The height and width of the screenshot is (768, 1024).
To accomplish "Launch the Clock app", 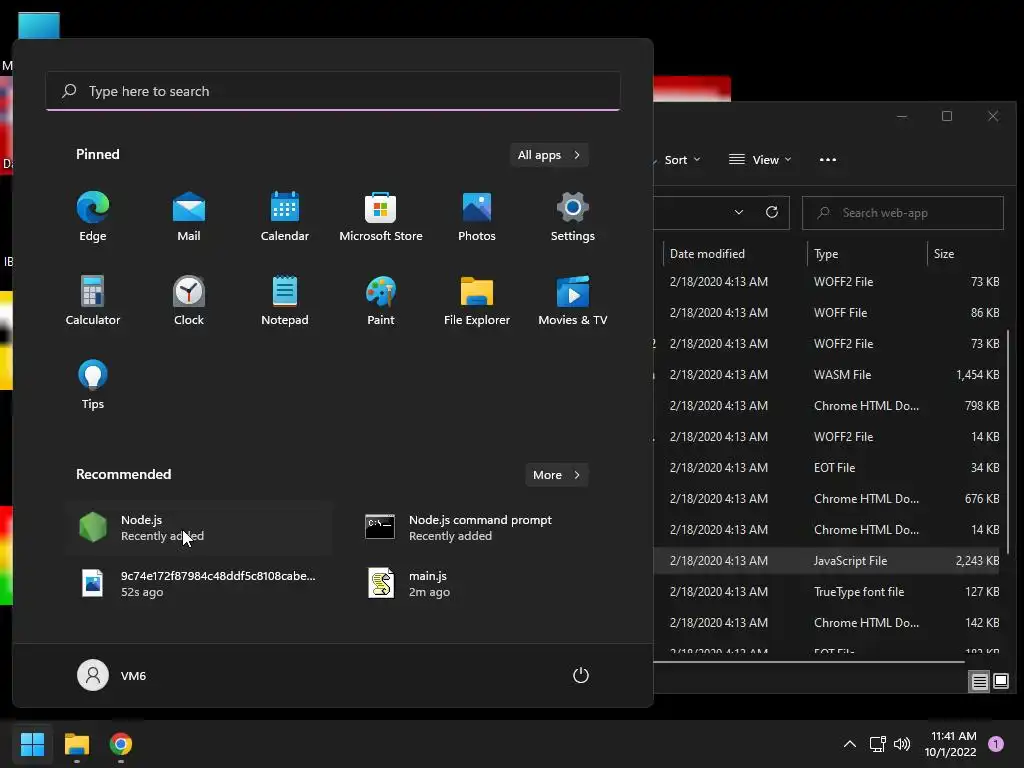I will point(189,300).
